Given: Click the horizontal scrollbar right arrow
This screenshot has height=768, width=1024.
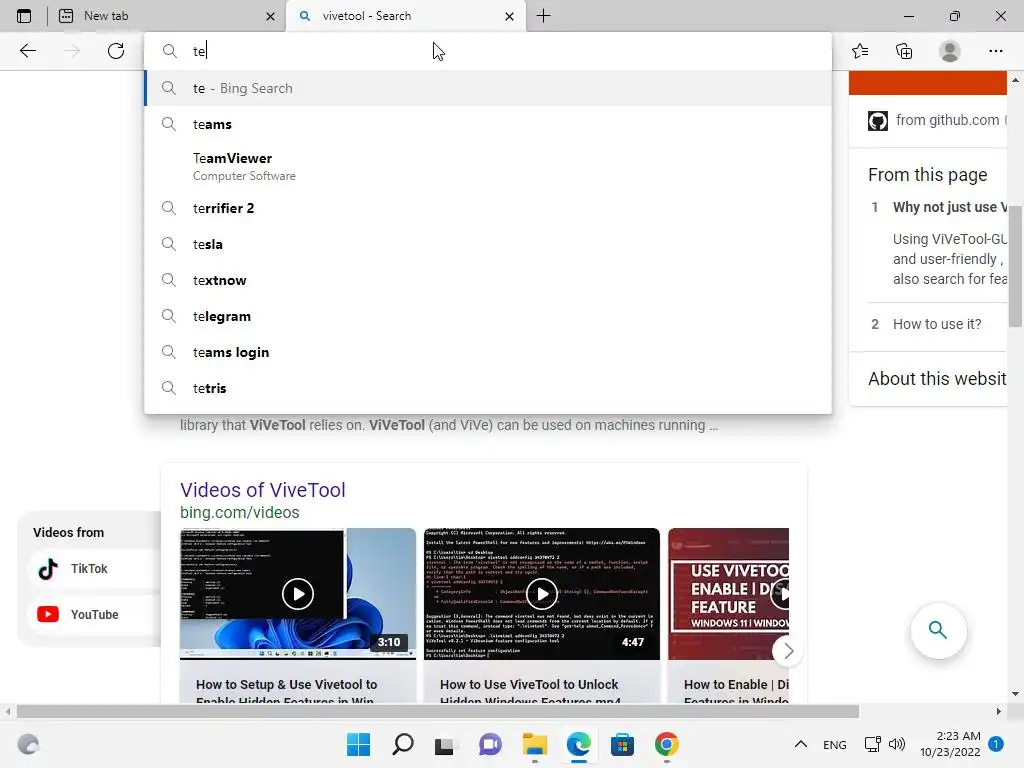Looking at the screenshot, I should point(999,711).
